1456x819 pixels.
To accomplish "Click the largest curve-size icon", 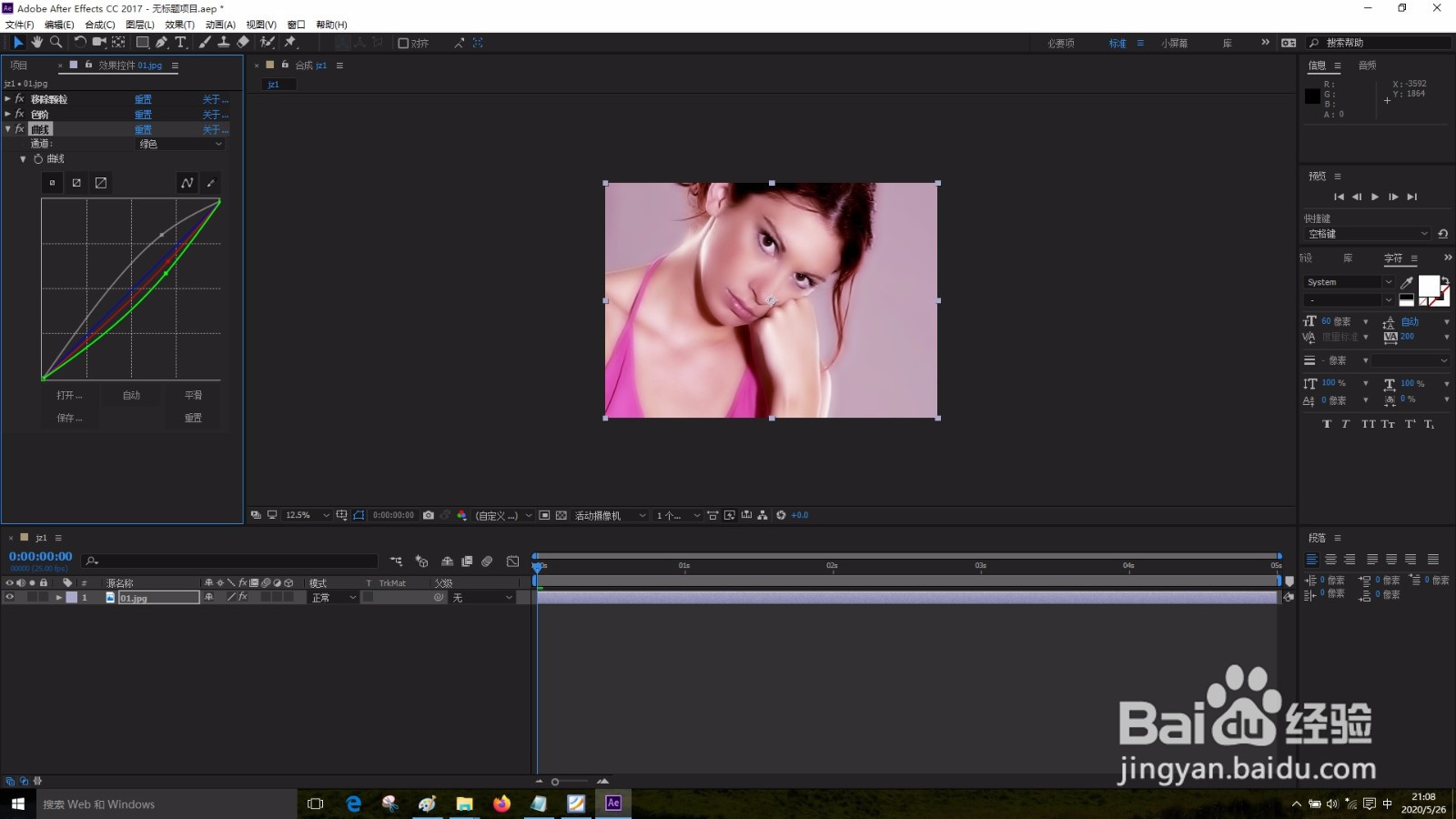I will coord(101,183).
